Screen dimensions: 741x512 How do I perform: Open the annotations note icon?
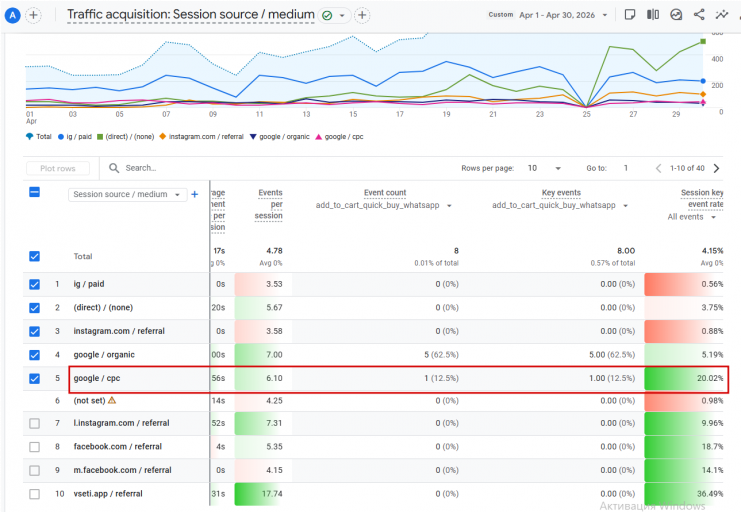click(x=630, y=15)
